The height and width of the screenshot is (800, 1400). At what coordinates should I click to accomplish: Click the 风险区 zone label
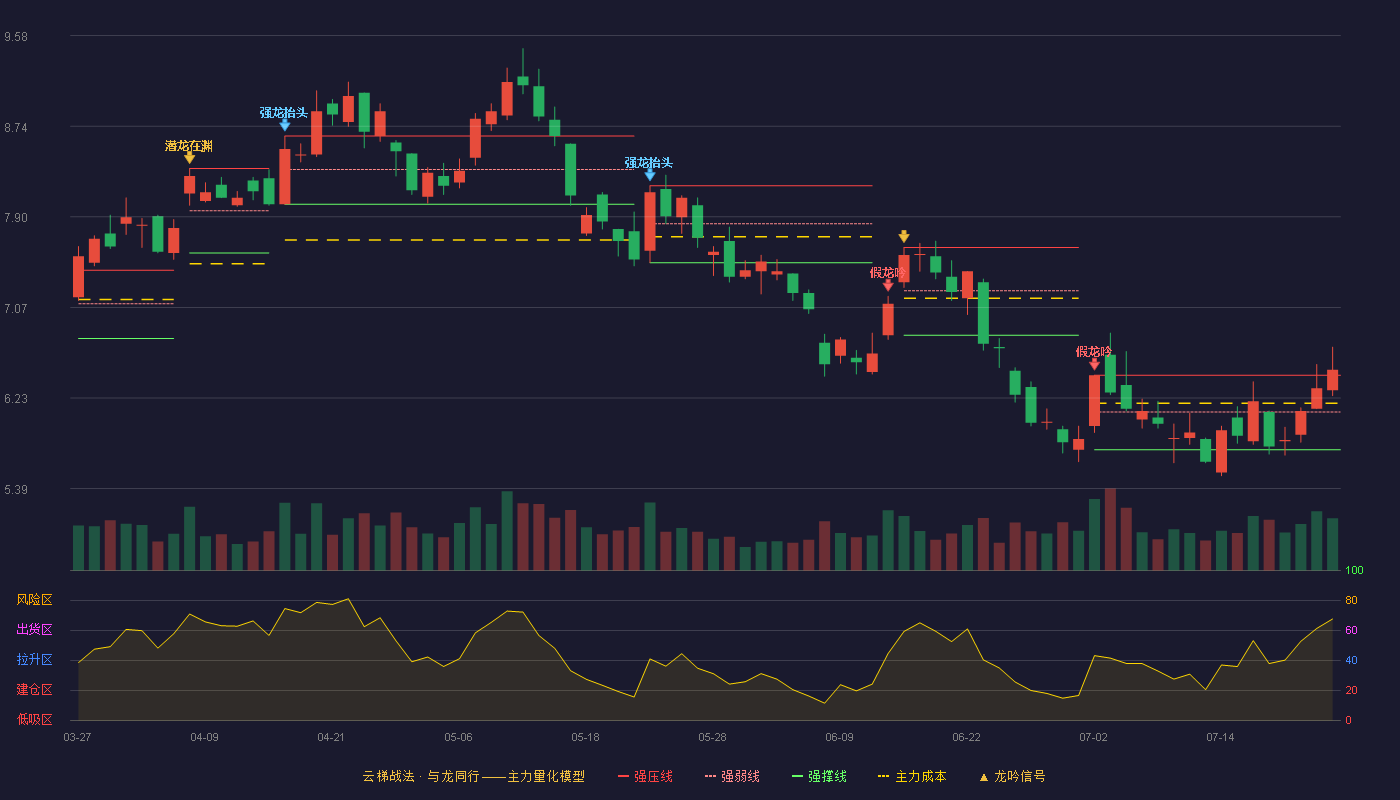pyautogui.click(x=35, y=600)
